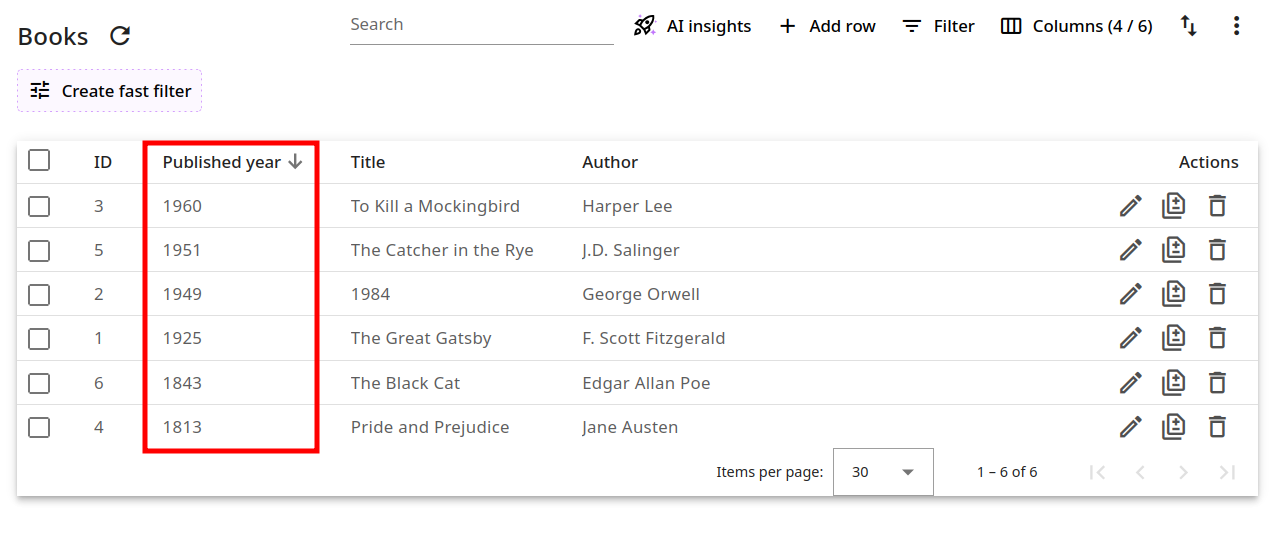The height and width of the screenshot is (544, 1273).
Task: Sort by Published year column header
Action: click(x=222, y=162)
